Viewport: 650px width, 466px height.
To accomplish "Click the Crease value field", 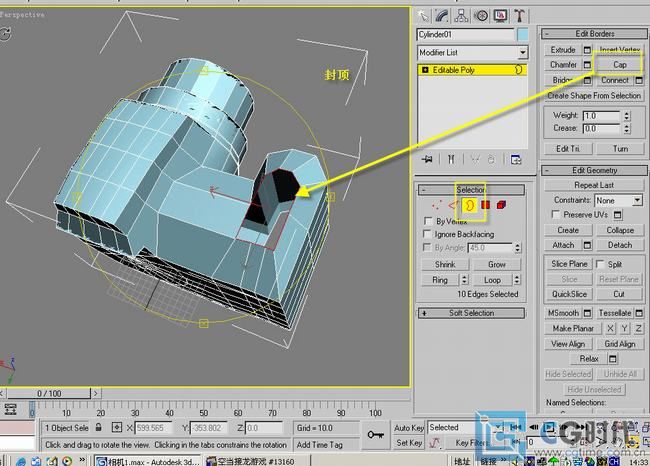I will [601, 129].
